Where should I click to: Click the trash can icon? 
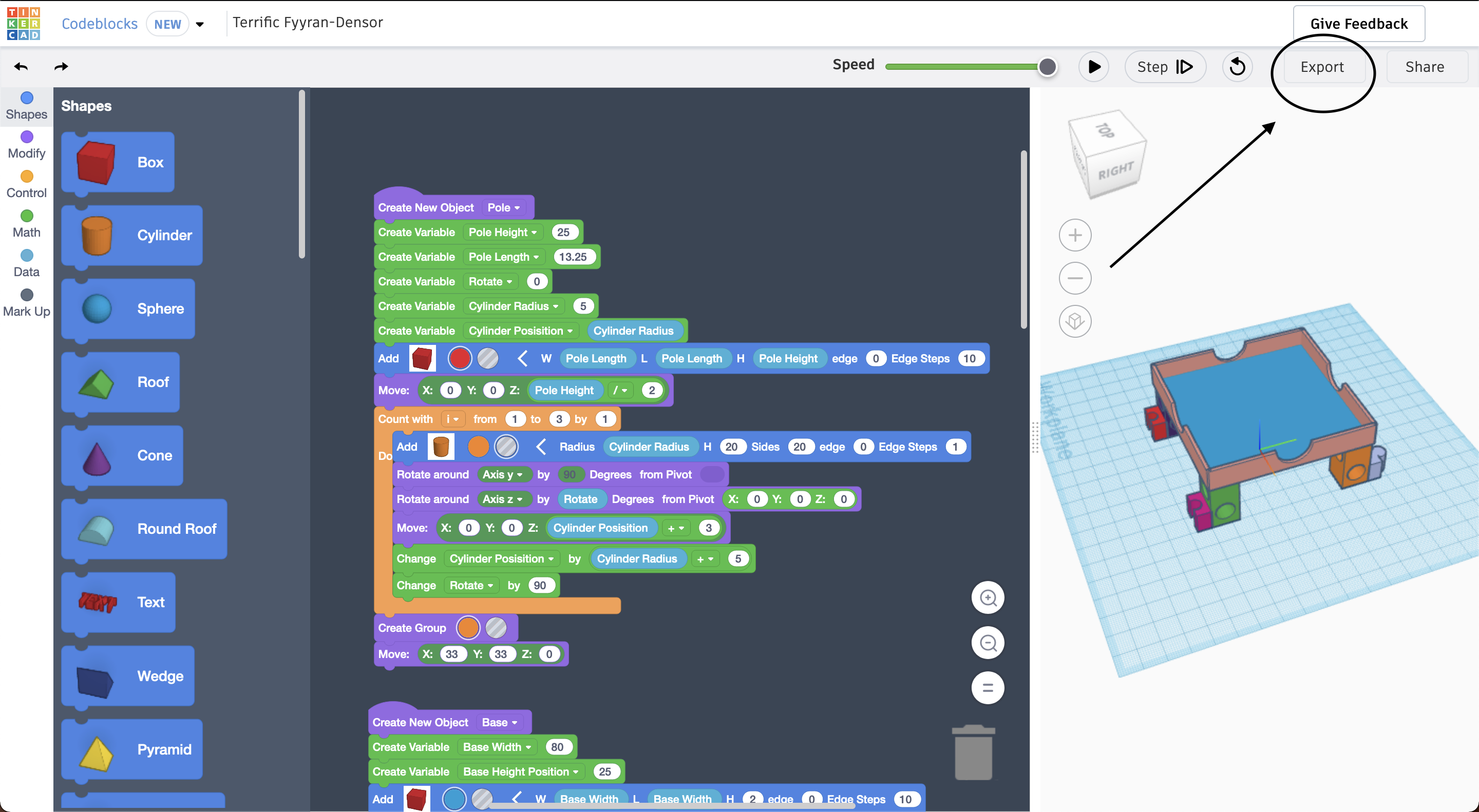pyautogui.click(x=973, y=752)
